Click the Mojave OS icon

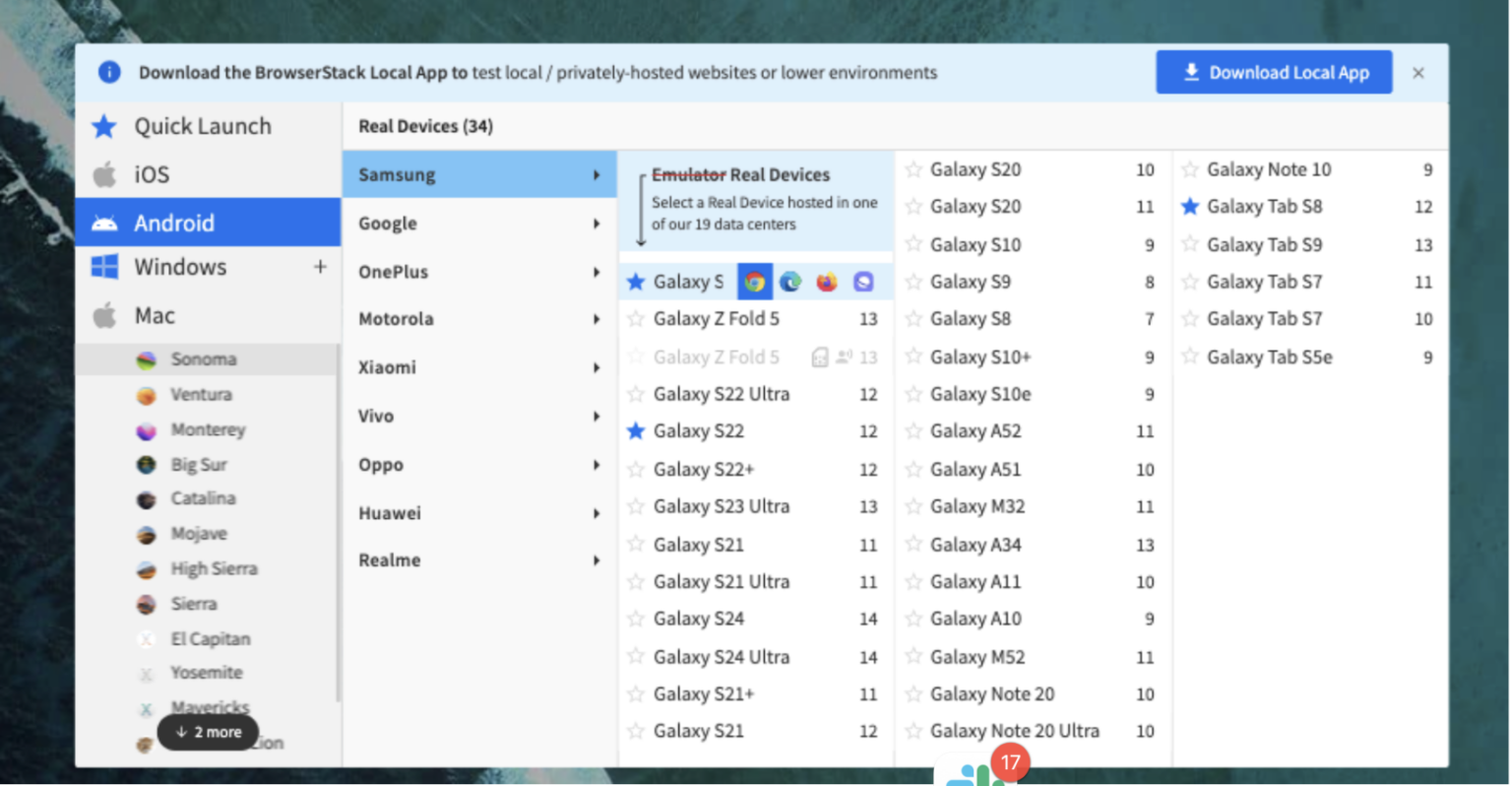tap(146, 535)
